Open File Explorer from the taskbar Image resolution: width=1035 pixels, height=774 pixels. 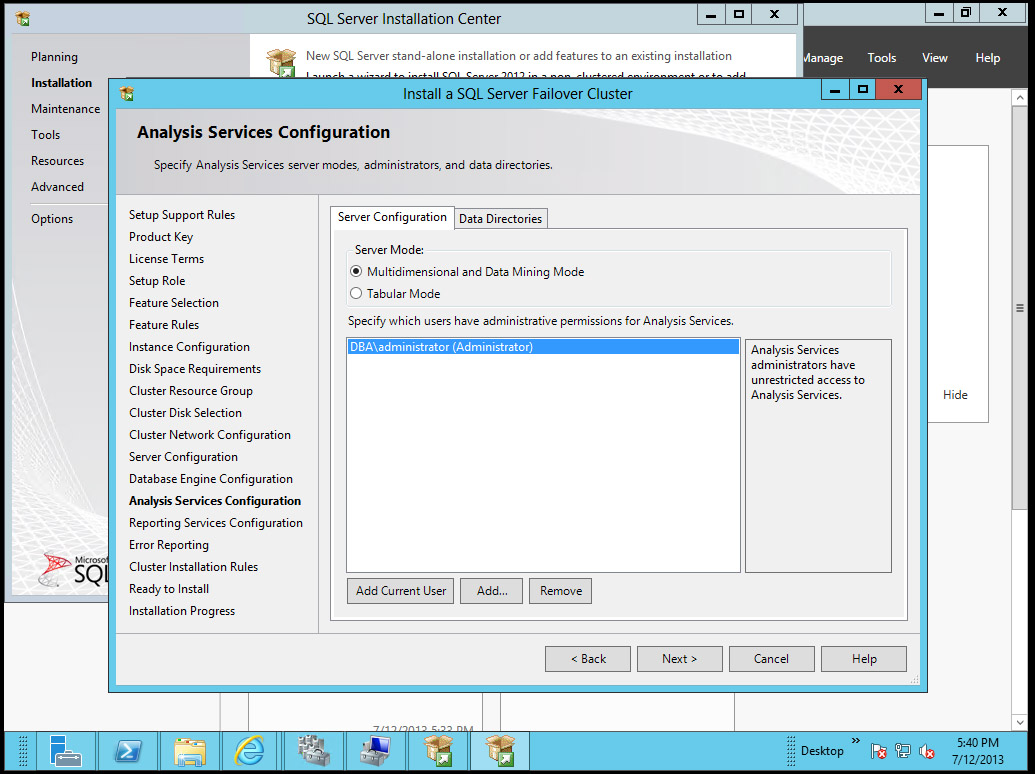pyautogui.click(x=190, y=751)
